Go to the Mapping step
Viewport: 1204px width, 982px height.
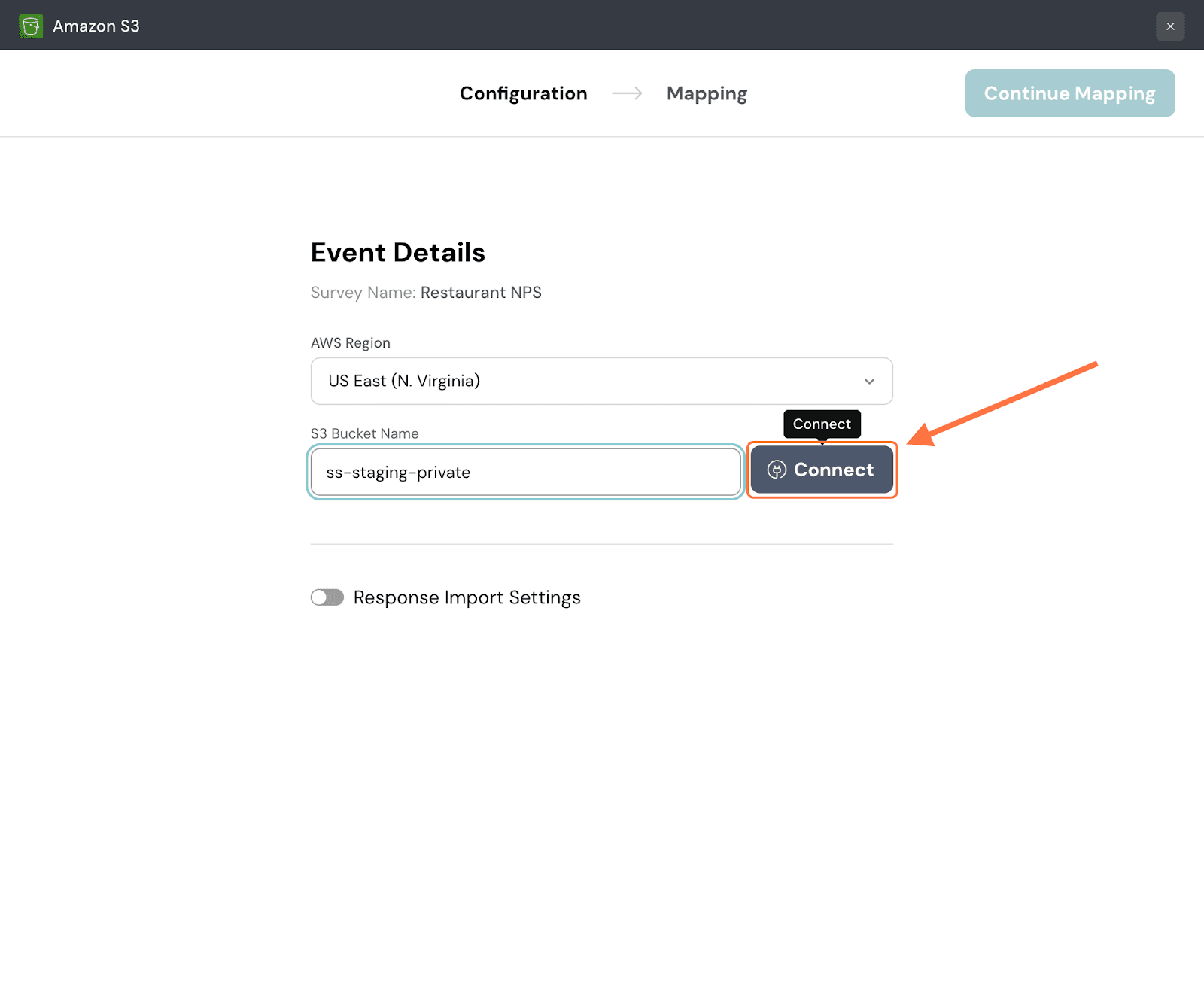(x=707, y=93)
